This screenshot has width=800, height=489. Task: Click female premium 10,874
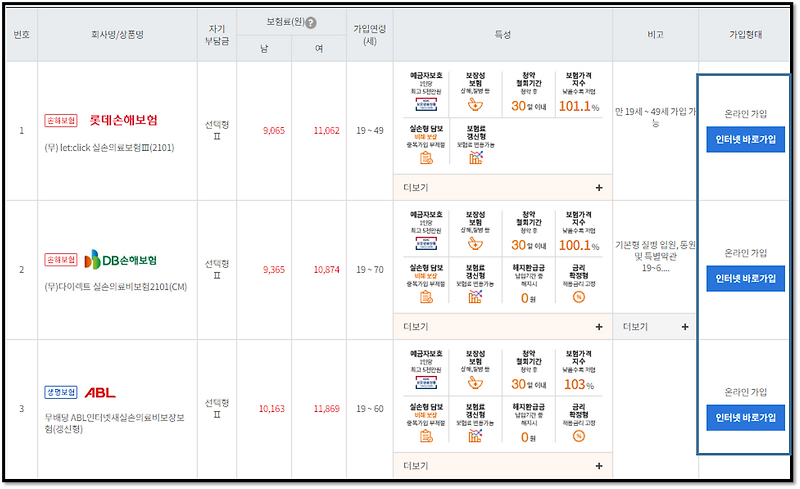[327, 270]
